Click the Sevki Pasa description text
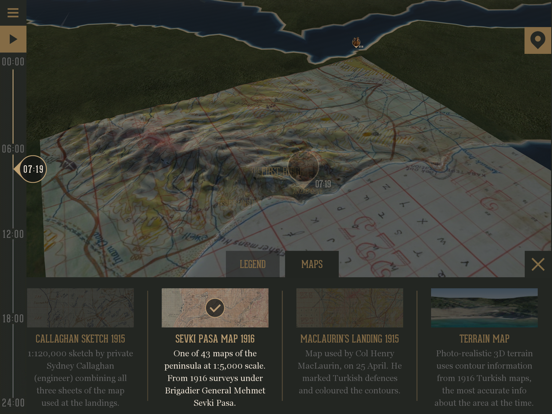The width and height of the screenshot is (552, 414). [215, 378]
